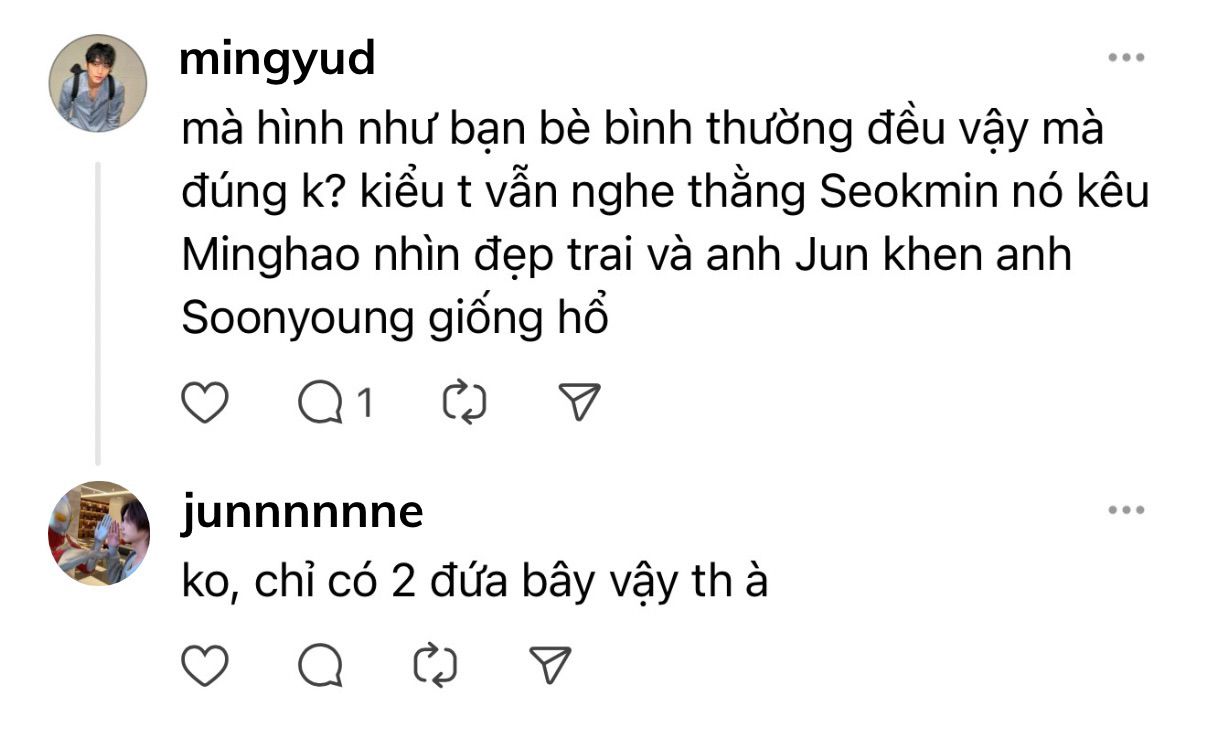
Task: Reply to junnnnnne's comment
Action: [322, 665]
